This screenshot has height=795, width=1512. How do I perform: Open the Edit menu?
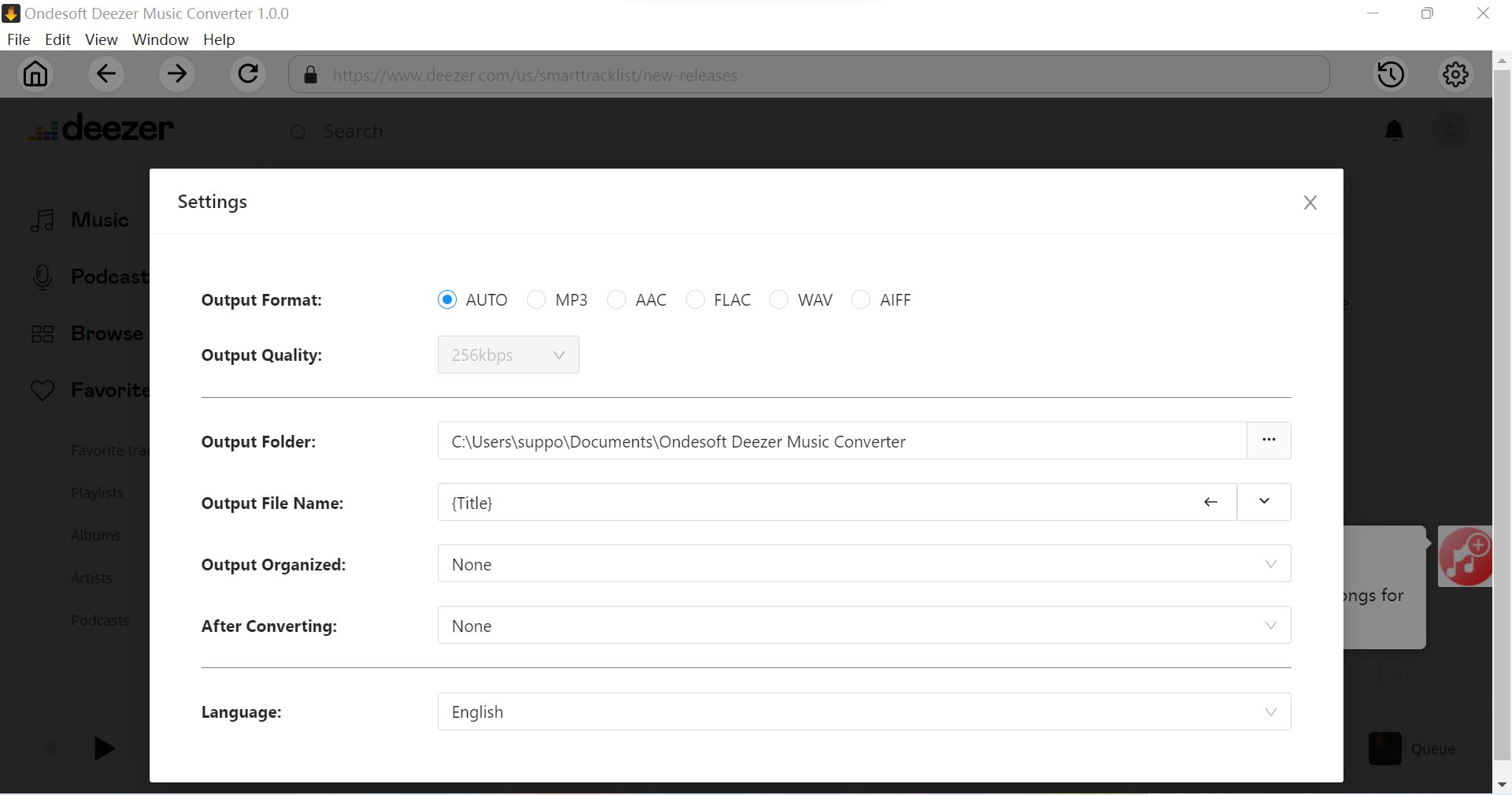57,39
